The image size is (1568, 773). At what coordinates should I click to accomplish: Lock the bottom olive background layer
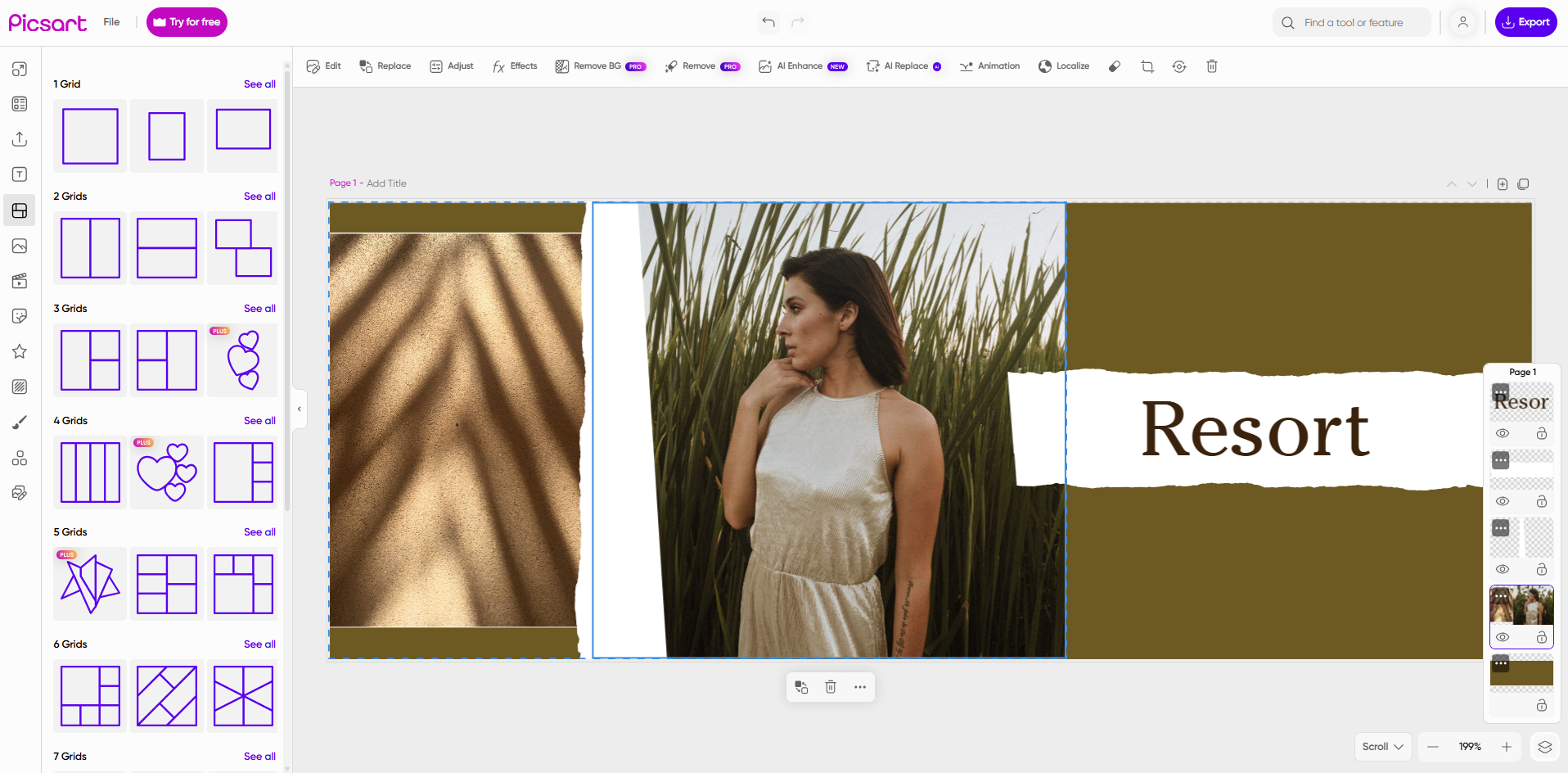tap(1542, 705)
